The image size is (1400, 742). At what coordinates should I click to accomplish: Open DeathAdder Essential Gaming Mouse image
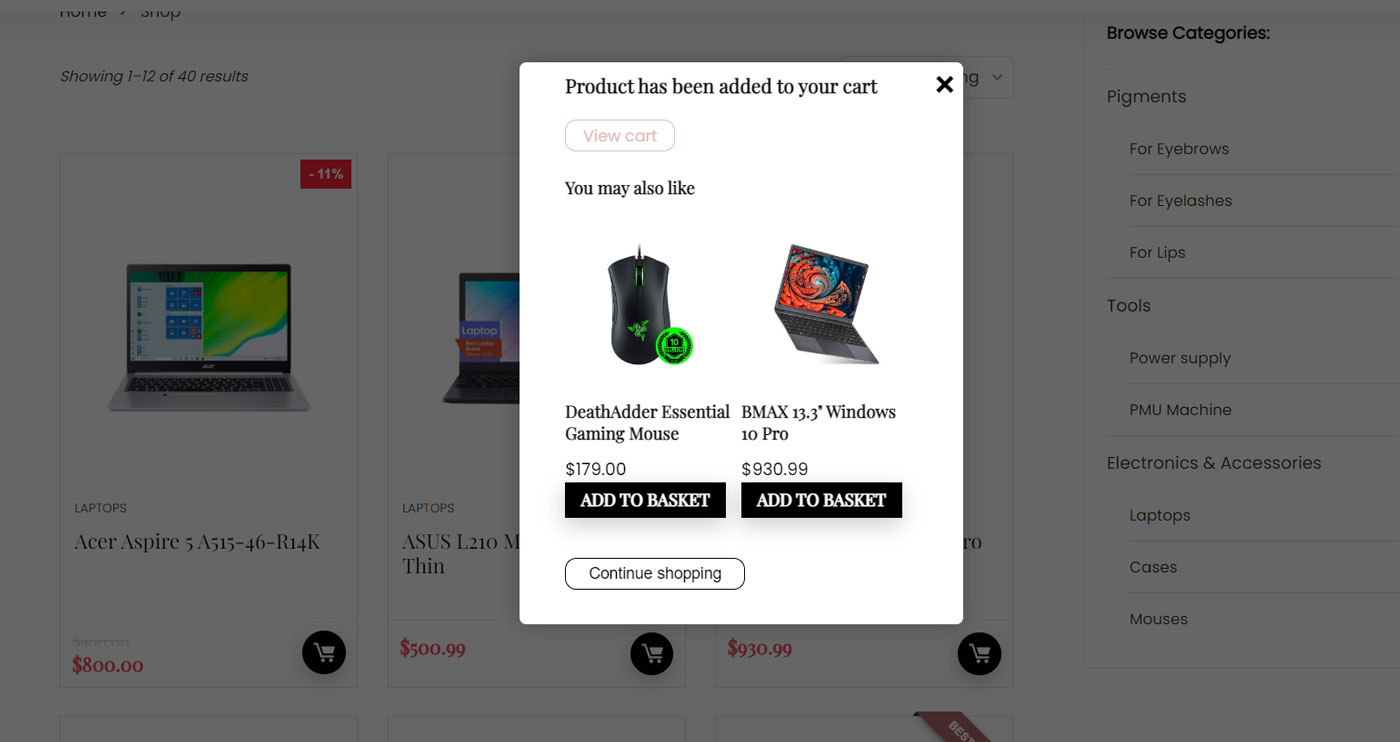[x=647, y=304]
